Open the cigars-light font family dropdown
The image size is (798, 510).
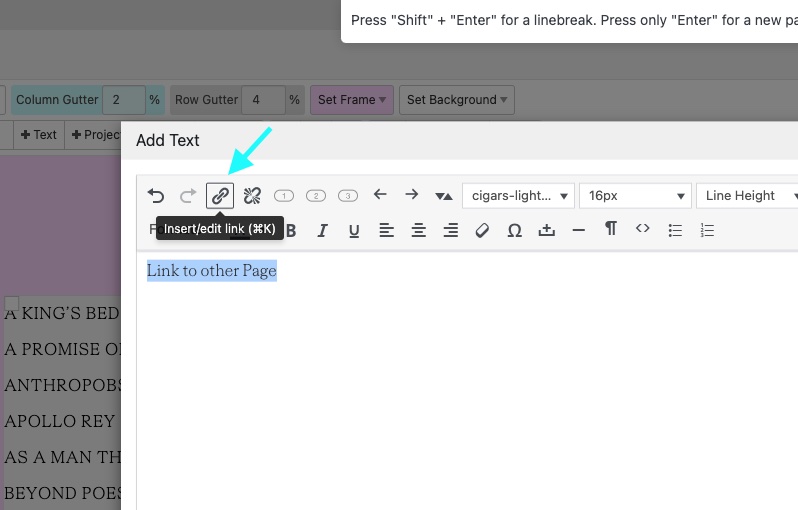point(519,196)
